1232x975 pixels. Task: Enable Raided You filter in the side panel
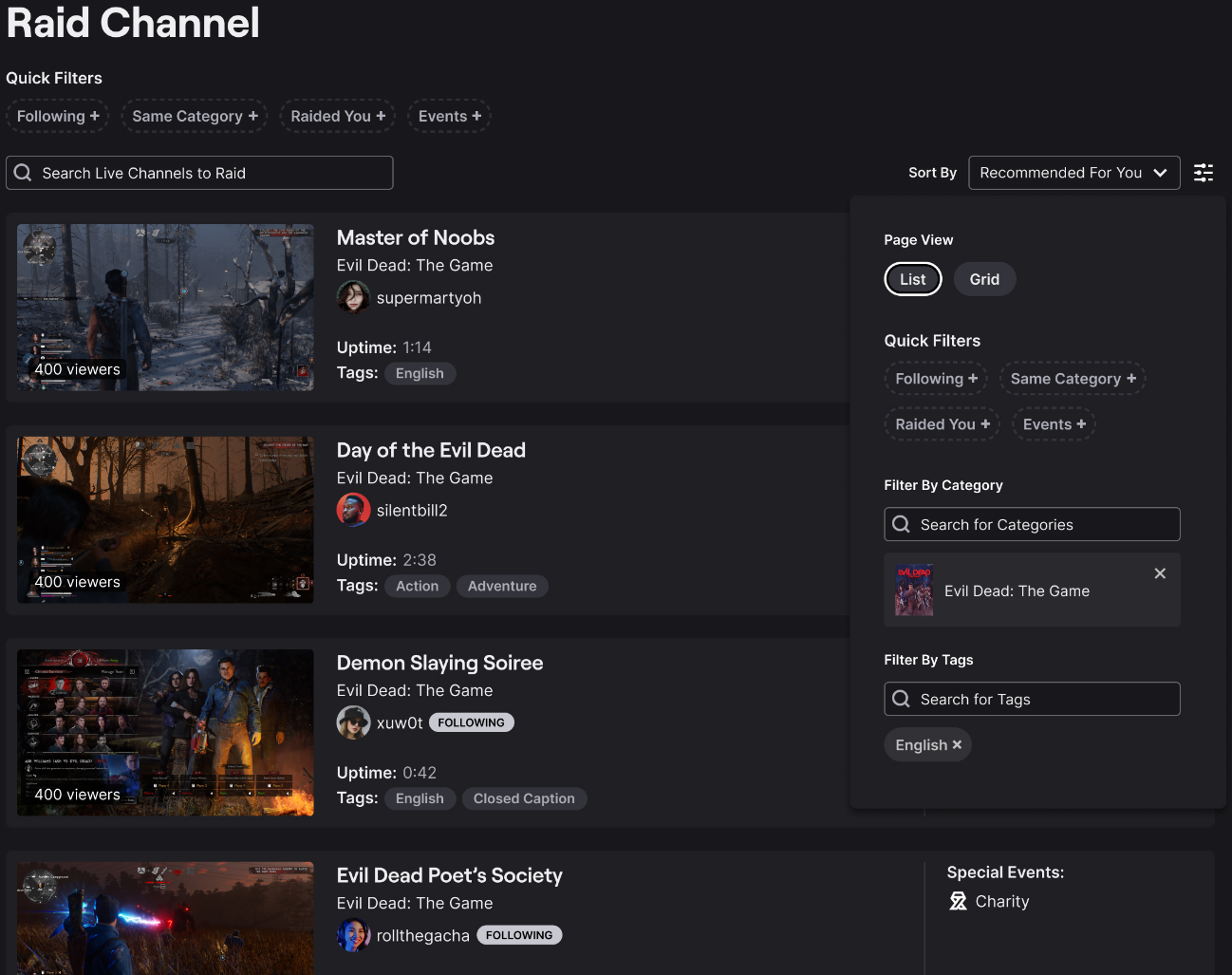coord(943,424)
